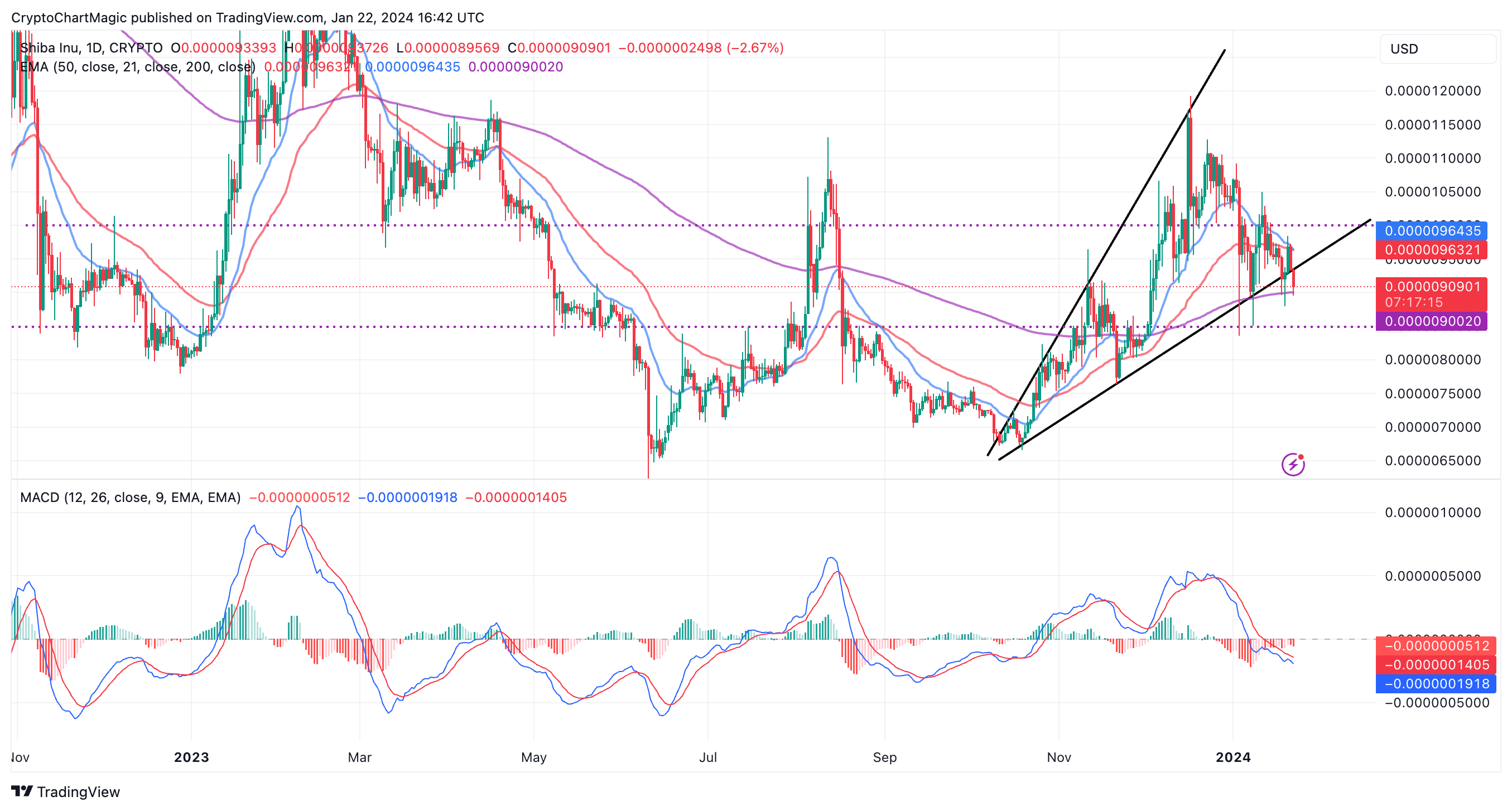The width and height of the screenshot is (1512, 811).
Task: Click the MACD 0.0000005000 axis tick
Action: click(1433, 576)
